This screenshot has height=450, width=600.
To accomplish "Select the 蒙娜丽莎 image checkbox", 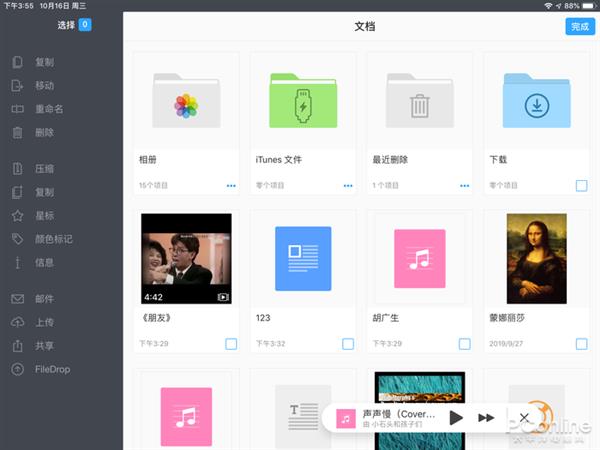I will 581,344.
